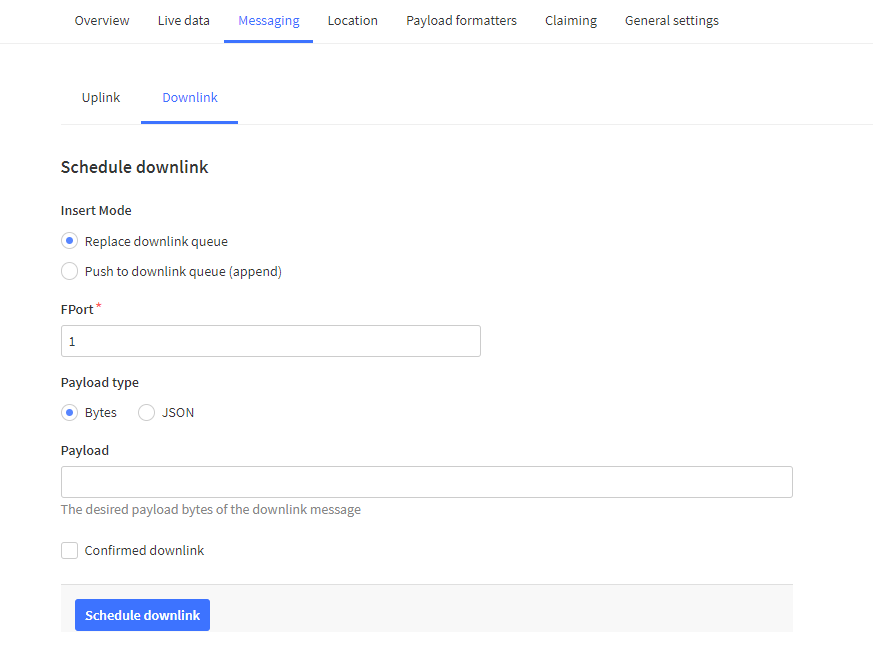Switch to the Live data tab

coord(184,20)
